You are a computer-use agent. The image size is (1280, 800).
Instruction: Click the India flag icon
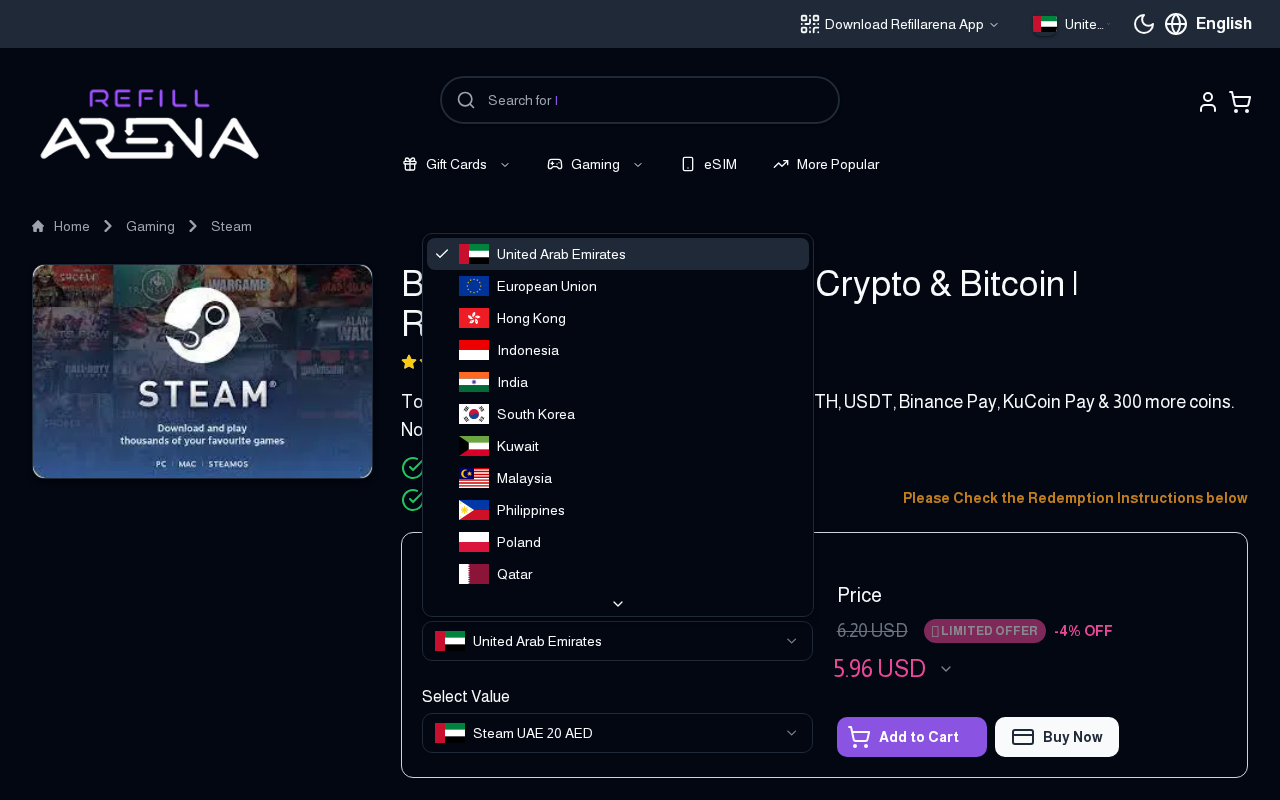pyautogui.click(x=474, y=382)
